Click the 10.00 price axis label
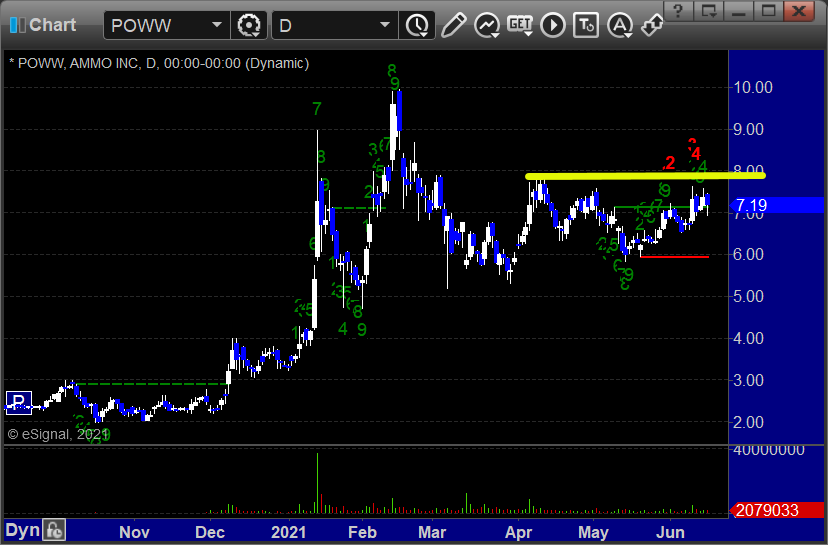Screen dimensions: 828x545 point(753,87)
